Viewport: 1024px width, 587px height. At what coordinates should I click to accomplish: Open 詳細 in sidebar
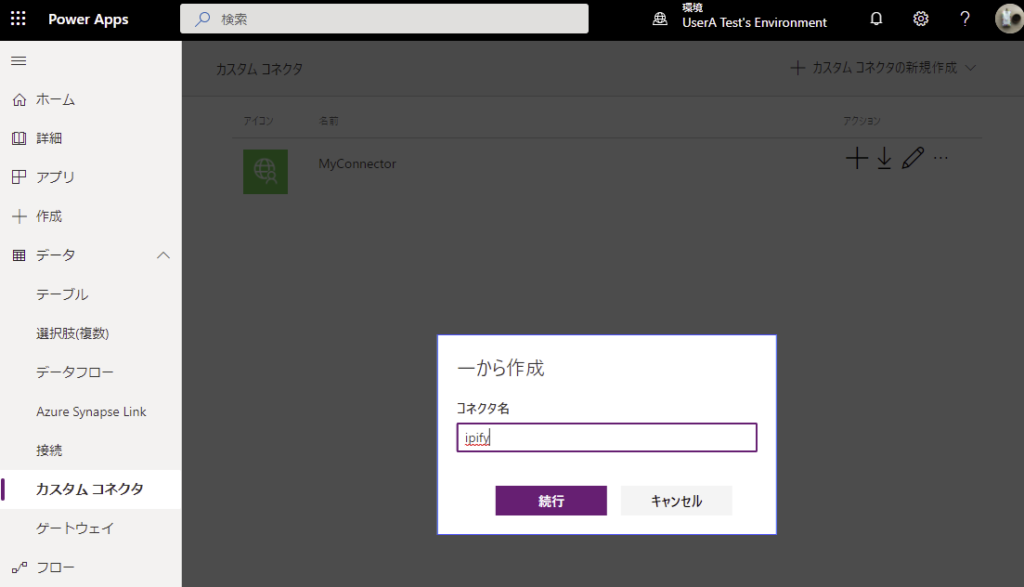(49, 138)
